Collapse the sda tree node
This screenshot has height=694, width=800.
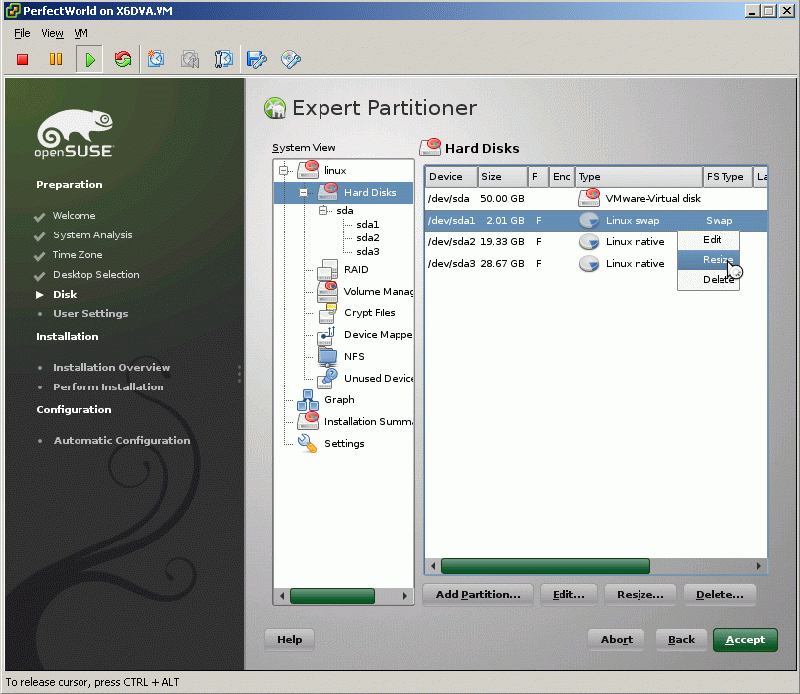tap(323, 210)
